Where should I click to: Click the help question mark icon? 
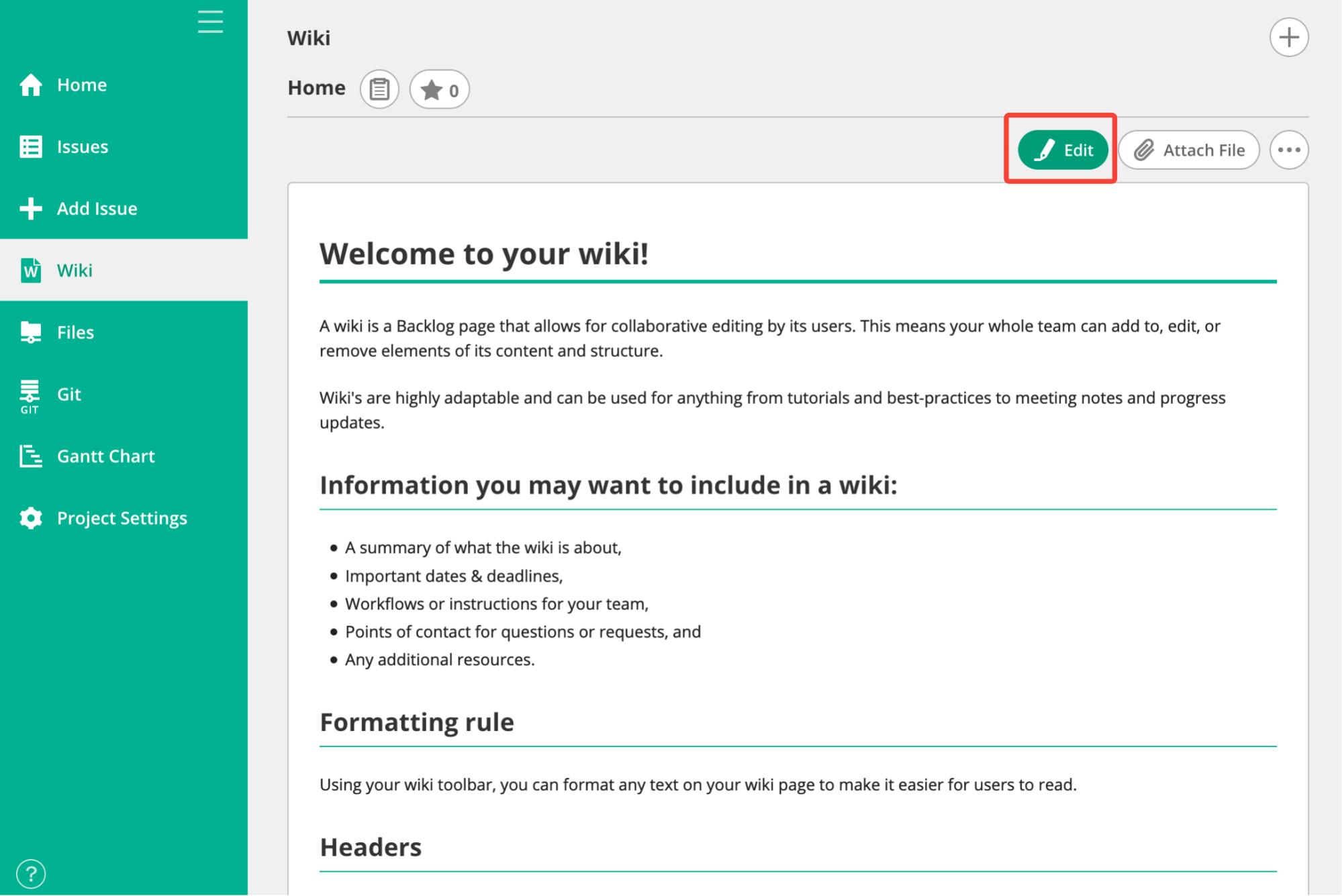[31, 873]
